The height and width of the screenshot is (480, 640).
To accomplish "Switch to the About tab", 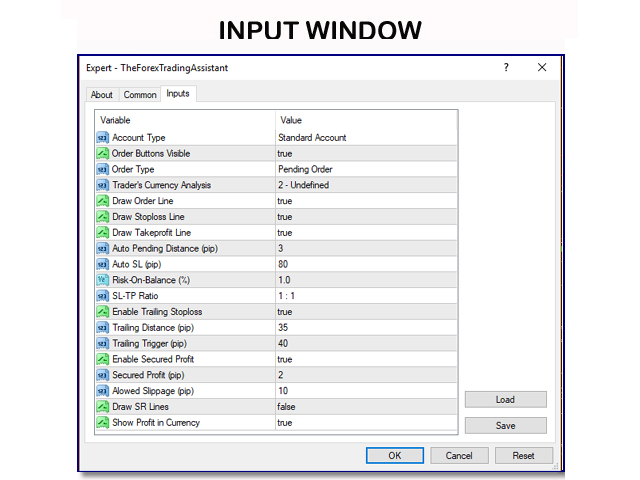I will pyautogui.click(x=102, y=95).
